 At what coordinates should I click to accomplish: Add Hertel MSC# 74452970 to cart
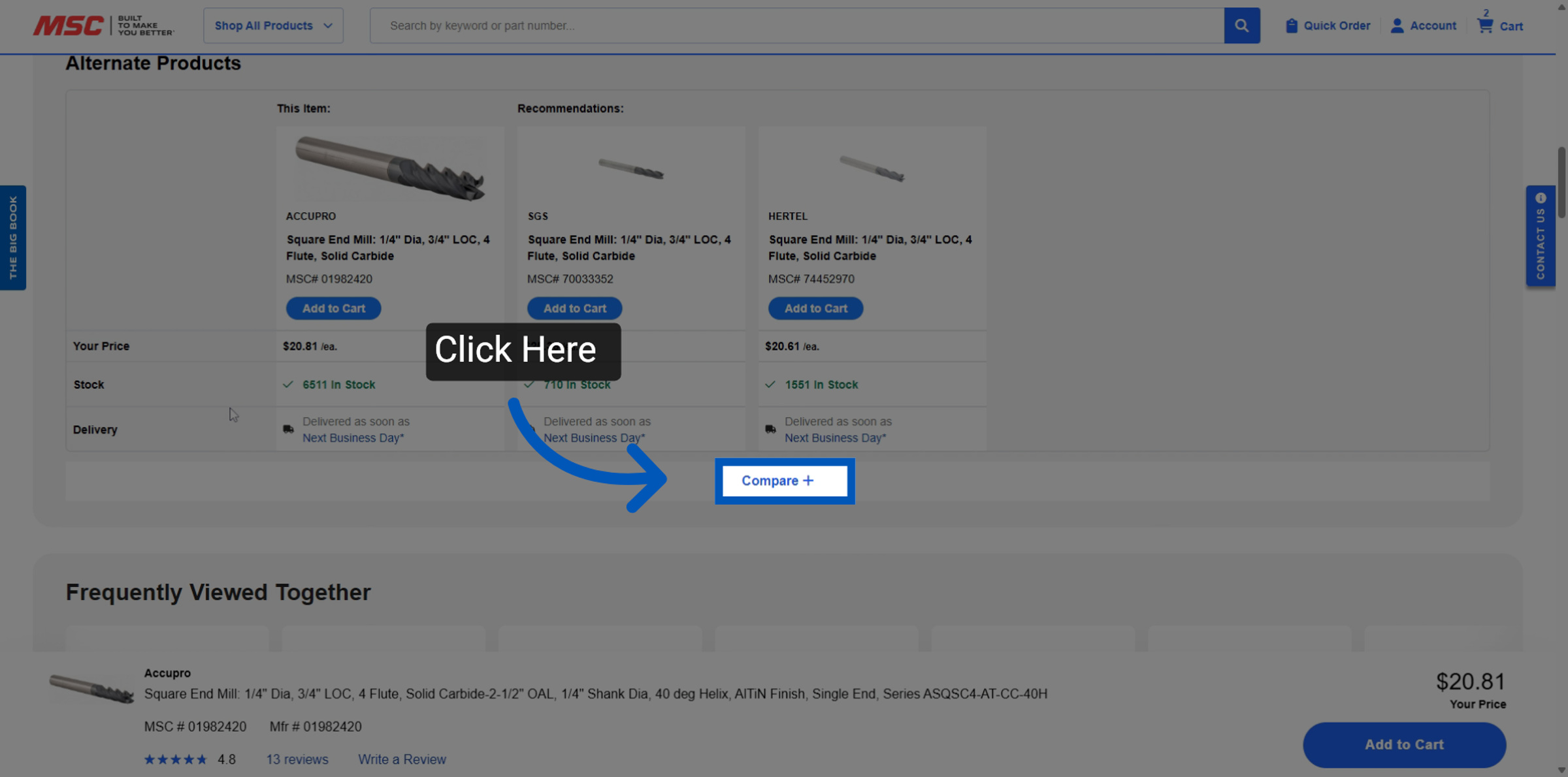coord(815,308)
